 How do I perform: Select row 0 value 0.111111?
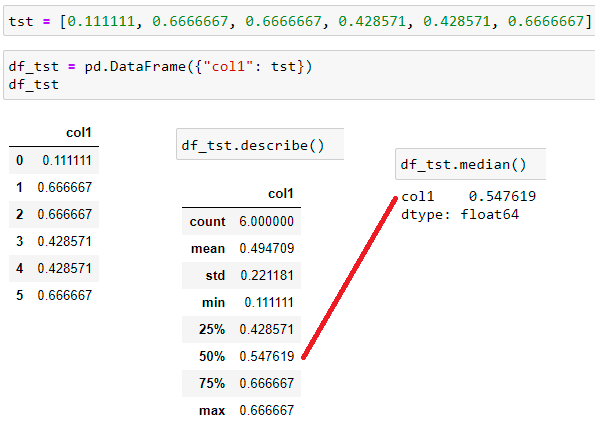(67, 160)
